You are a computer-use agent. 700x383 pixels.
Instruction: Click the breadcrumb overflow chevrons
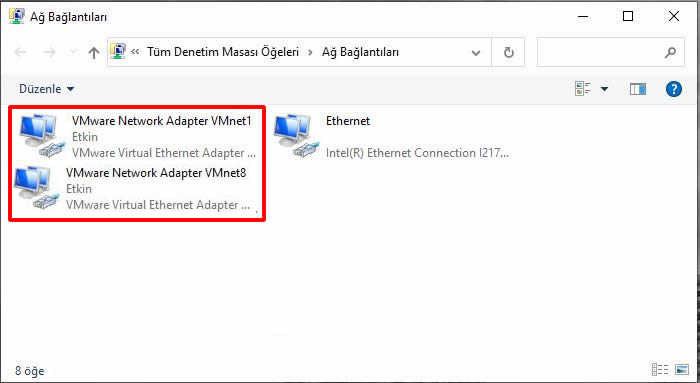pos(135,52)
